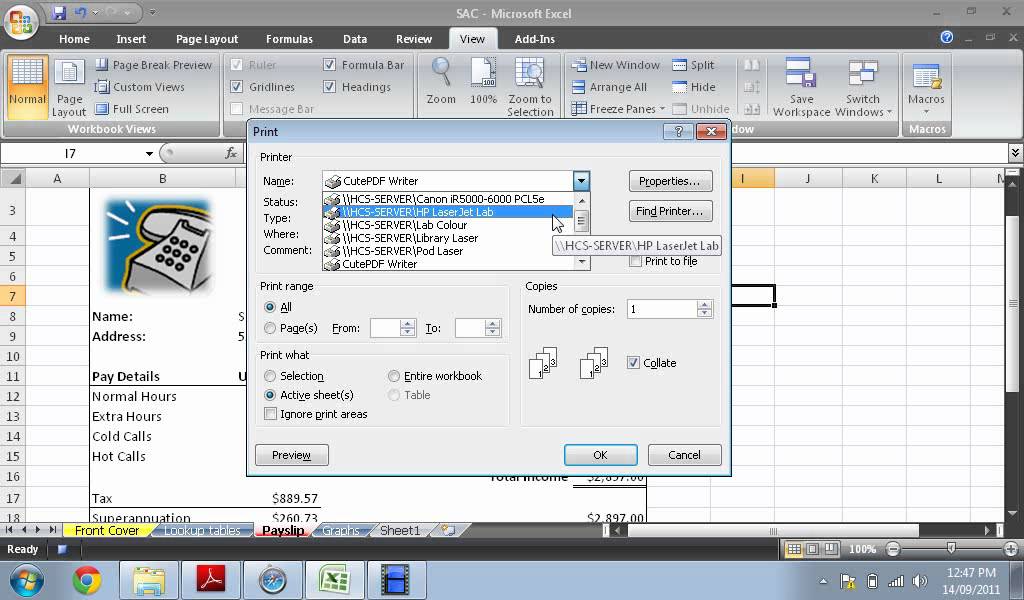
Task: Select Lab Colour printer in list
Action: pyautogui.click(x=448, y=225)
